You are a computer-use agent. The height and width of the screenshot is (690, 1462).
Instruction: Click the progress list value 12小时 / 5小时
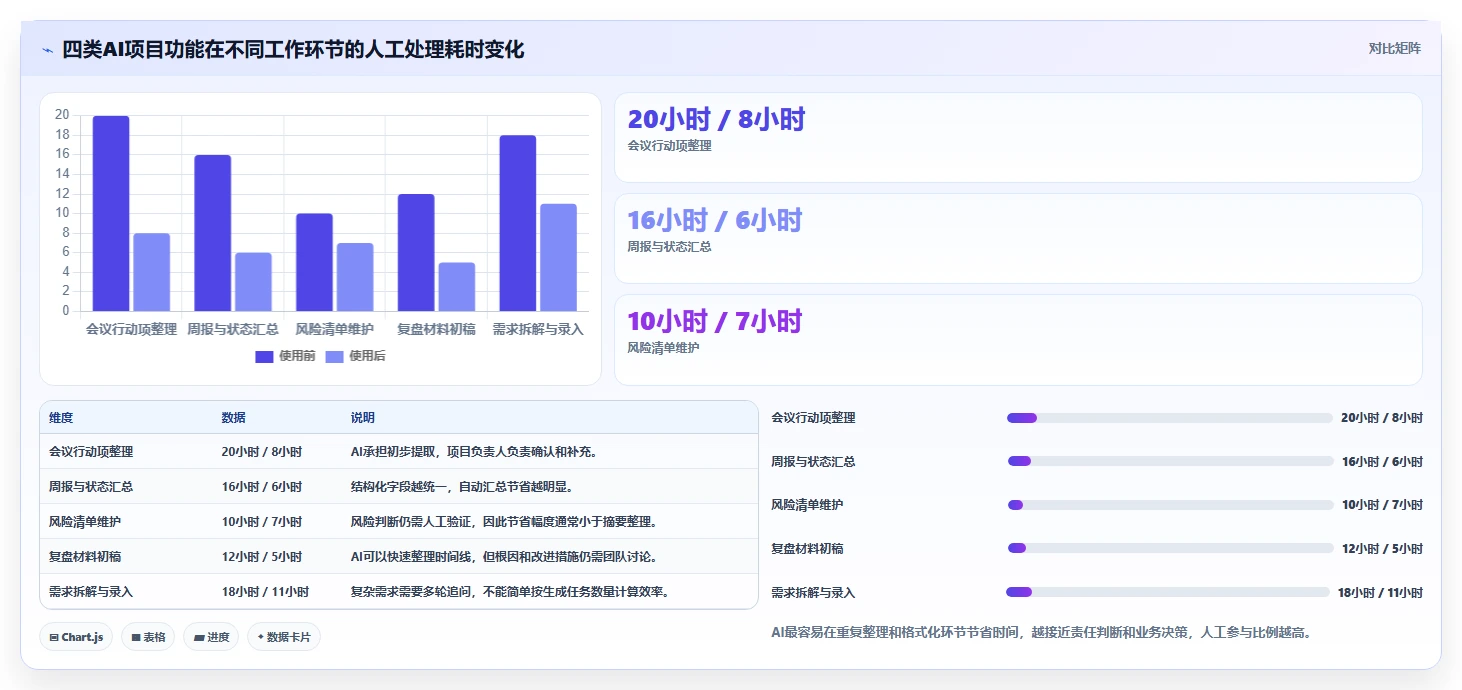click(1382, 549)
